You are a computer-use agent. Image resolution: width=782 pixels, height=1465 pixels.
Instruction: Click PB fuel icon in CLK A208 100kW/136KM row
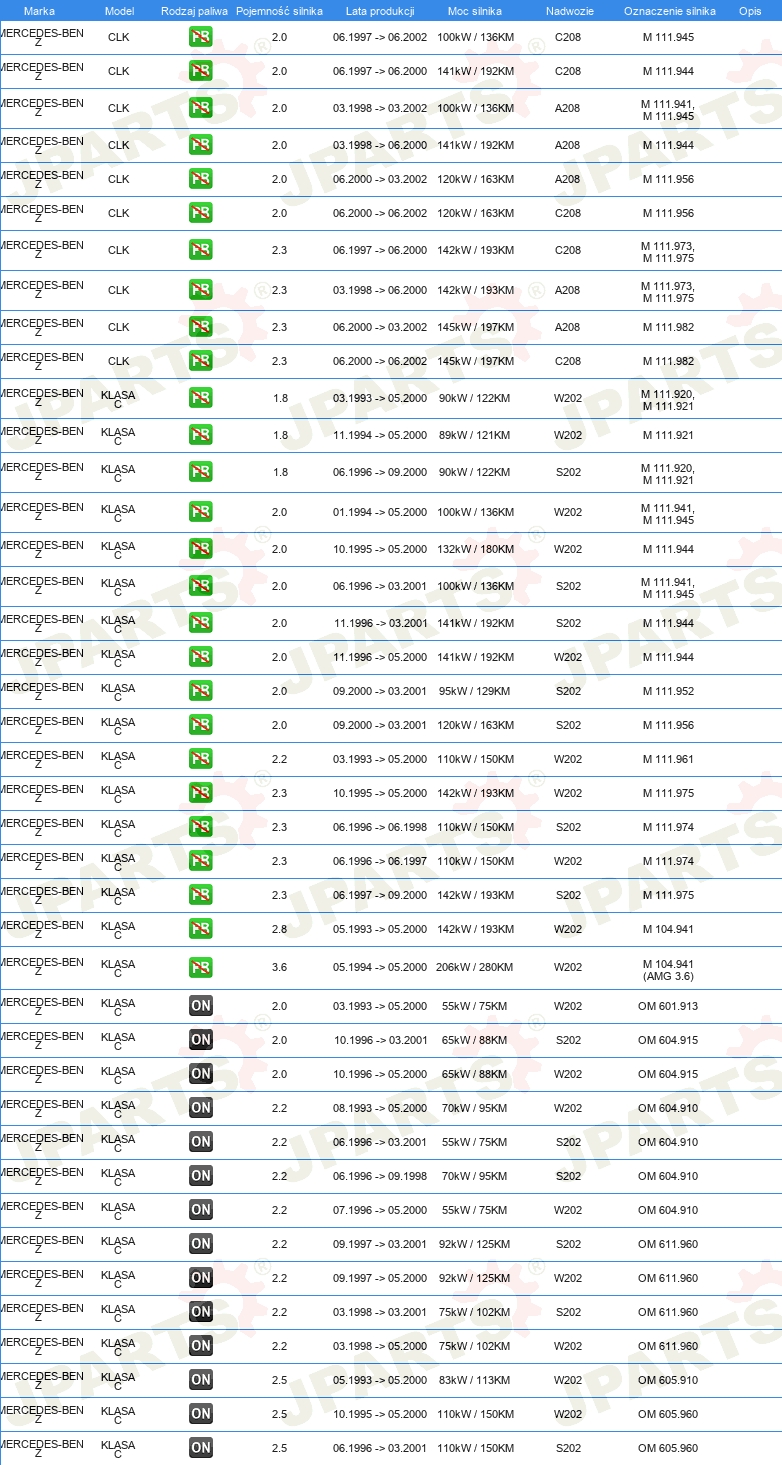(x=201, y=108)
